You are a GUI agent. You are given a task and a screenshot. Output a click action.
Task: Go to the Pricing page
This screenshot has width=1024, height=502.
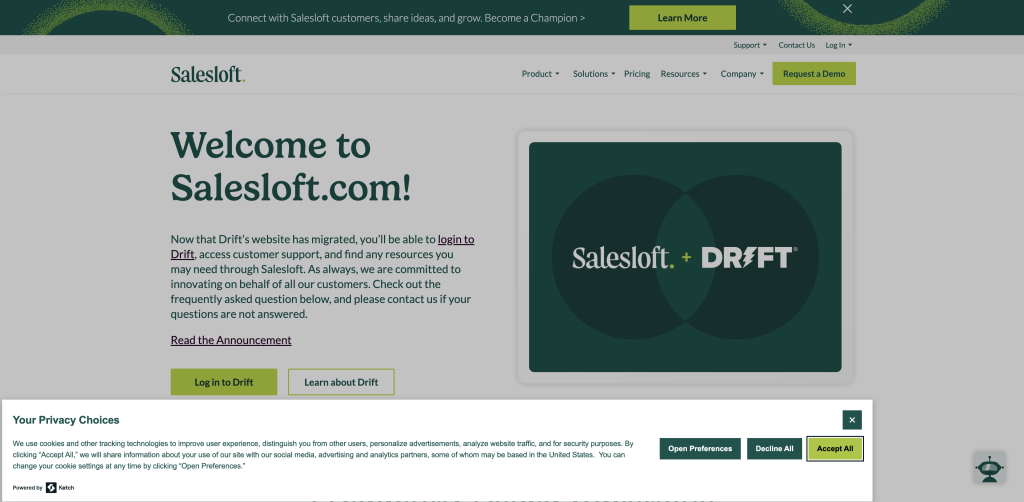click(x=637, y=74)
